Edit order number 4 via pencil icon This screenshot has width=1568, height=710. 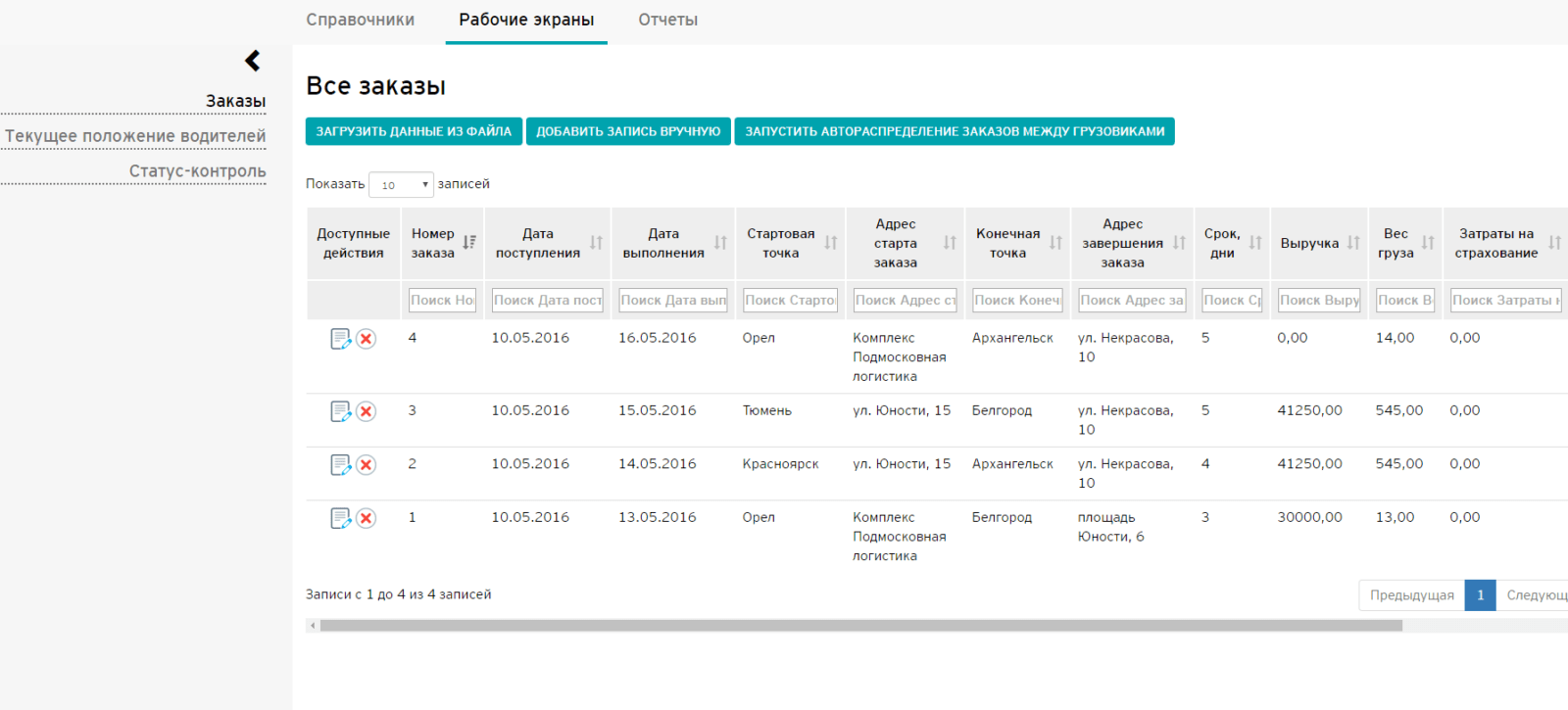(341, 339)
